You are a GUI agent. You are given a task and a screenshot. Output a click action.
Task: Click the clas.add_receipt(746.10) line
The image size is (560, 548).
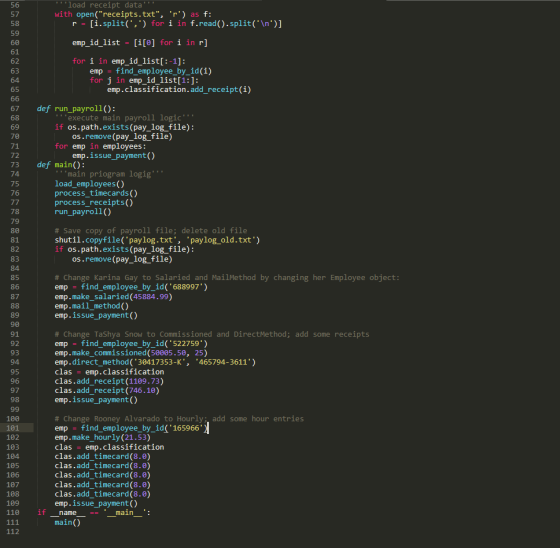click(x=107, y=390)
